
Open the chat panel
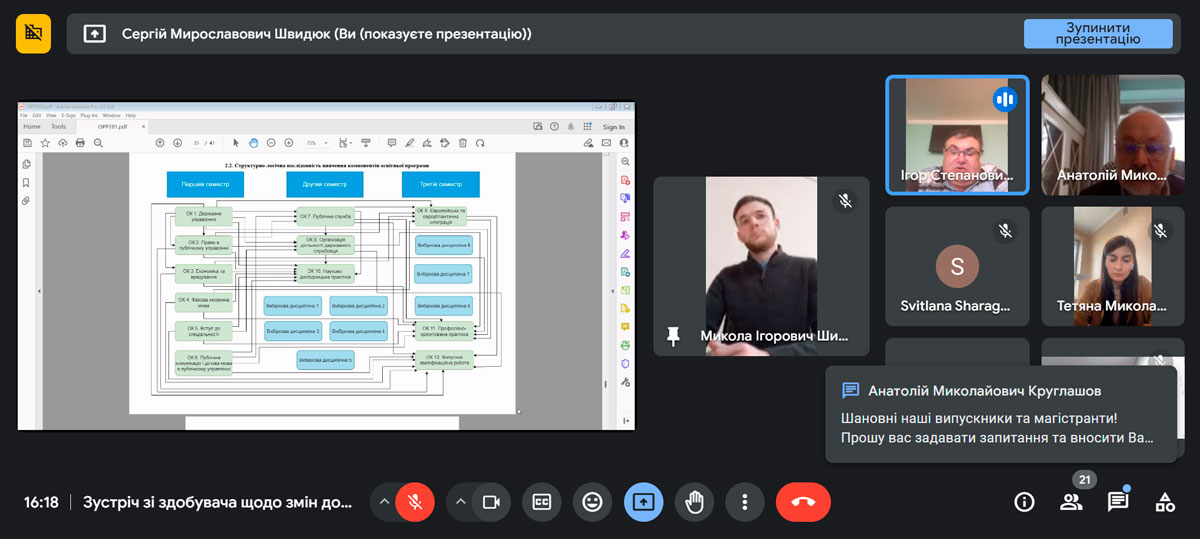(x=1118, y=502)
